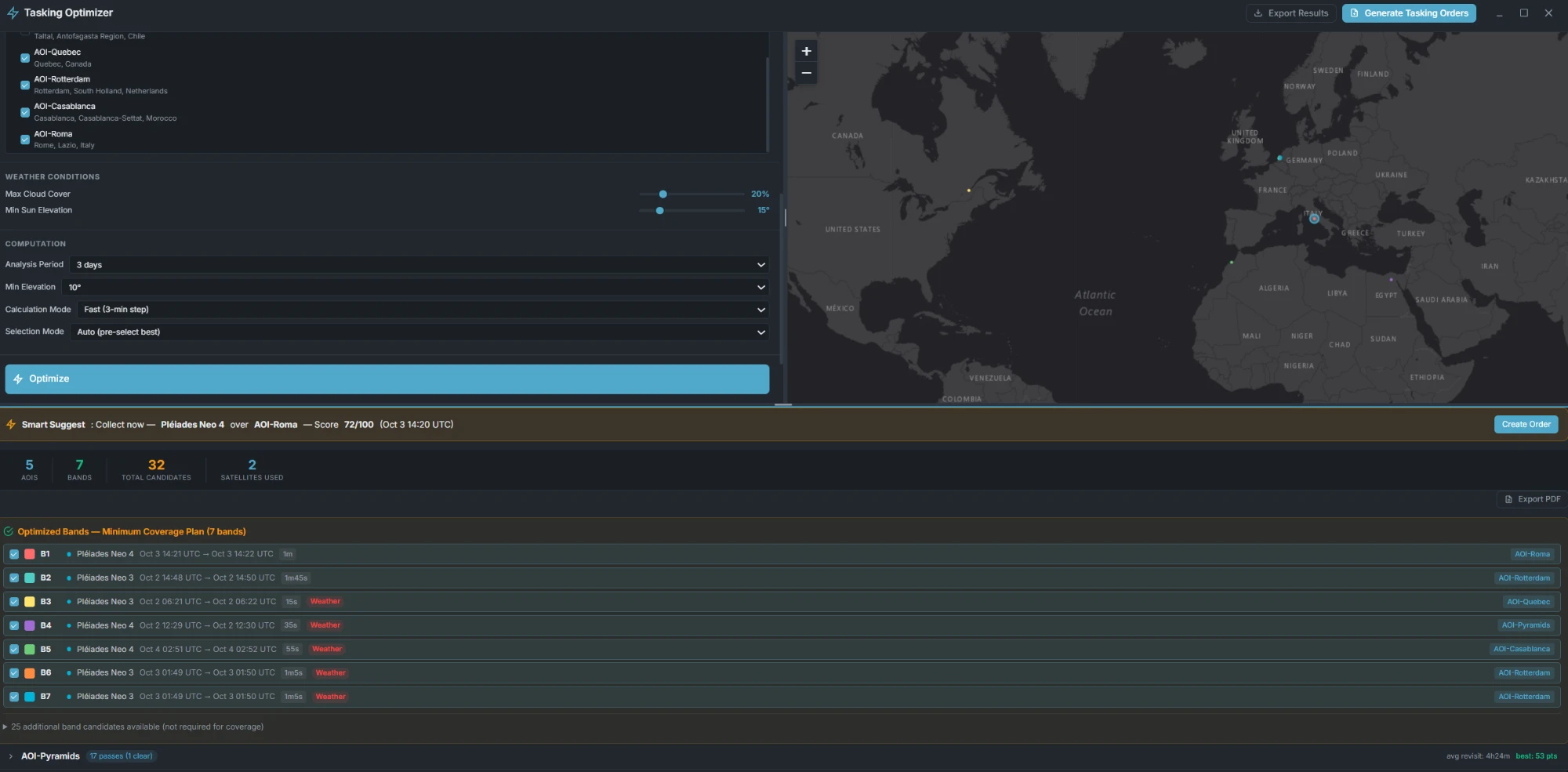The height and width of the screenshot is (772, 1568).
Task: Click the Casablanca marker on map
Action: pyautogui.click(x=1232, y=263)
